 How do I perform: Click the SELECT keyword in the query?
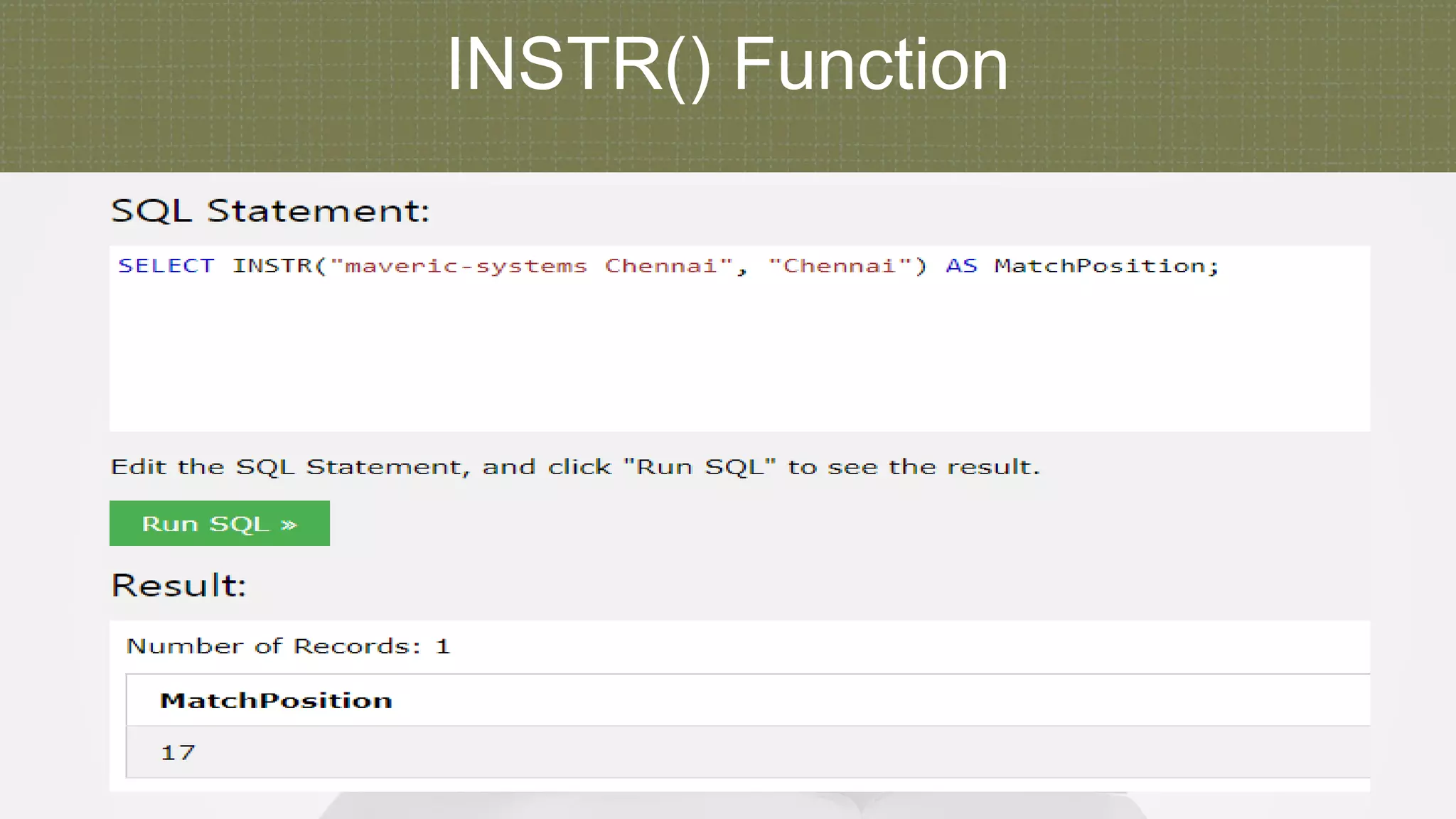click(166, 266)
